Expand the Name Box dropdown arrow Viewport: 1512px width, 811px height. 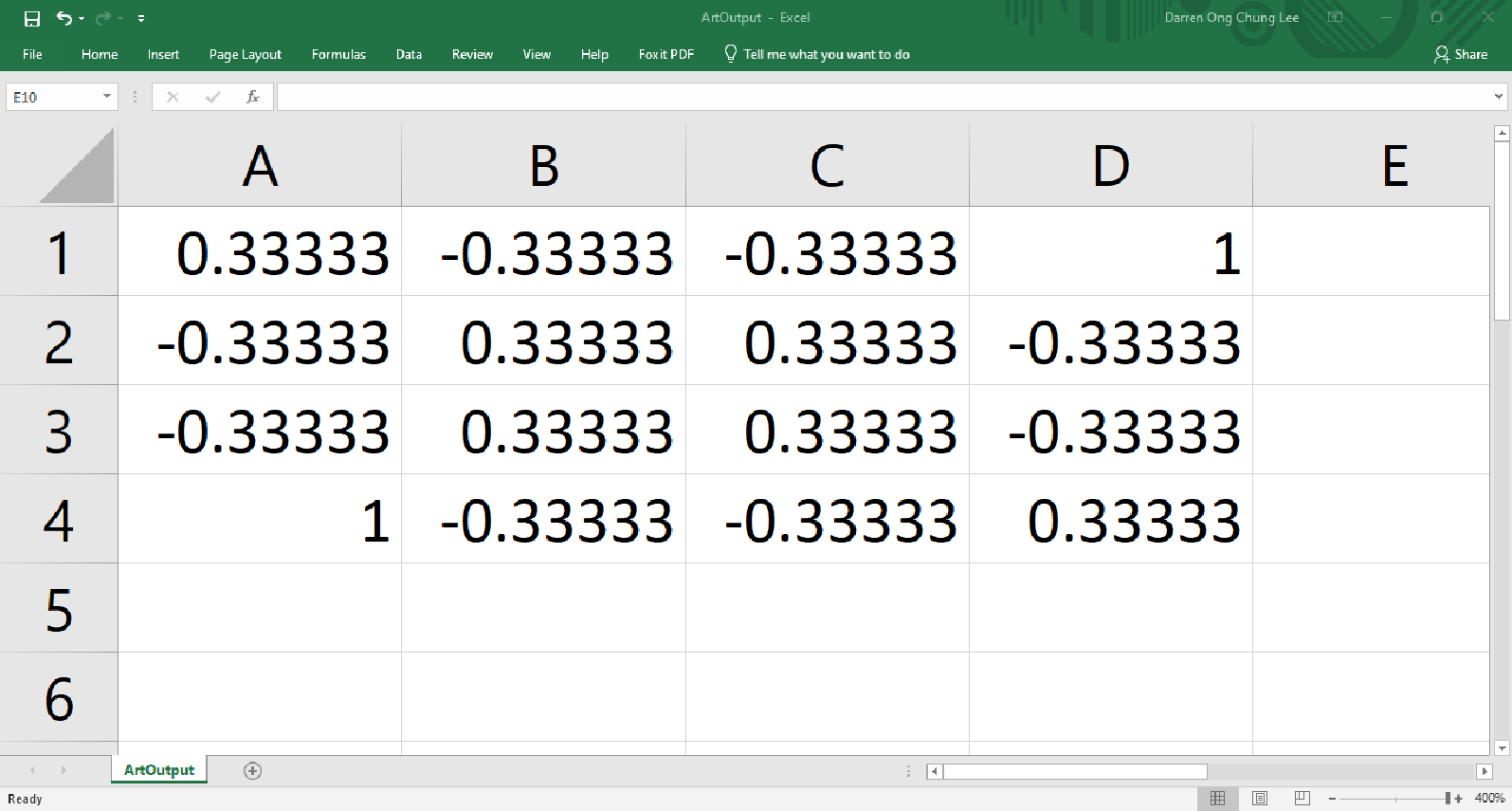coord(107,97)
